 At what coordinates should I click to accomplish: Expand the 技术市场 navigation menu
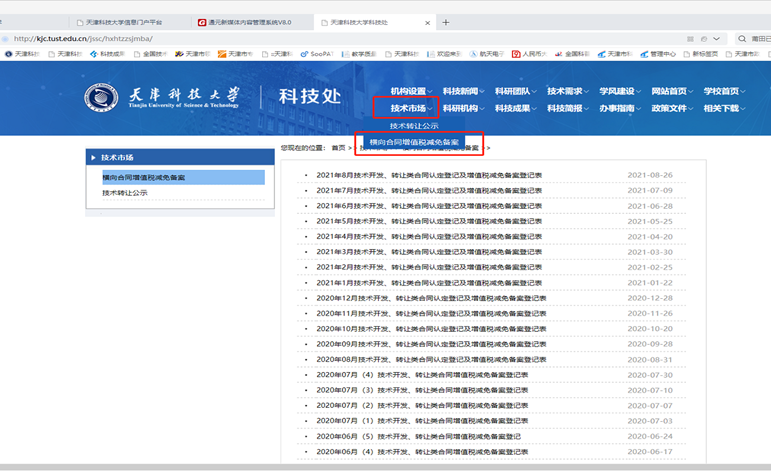[411, 108]
